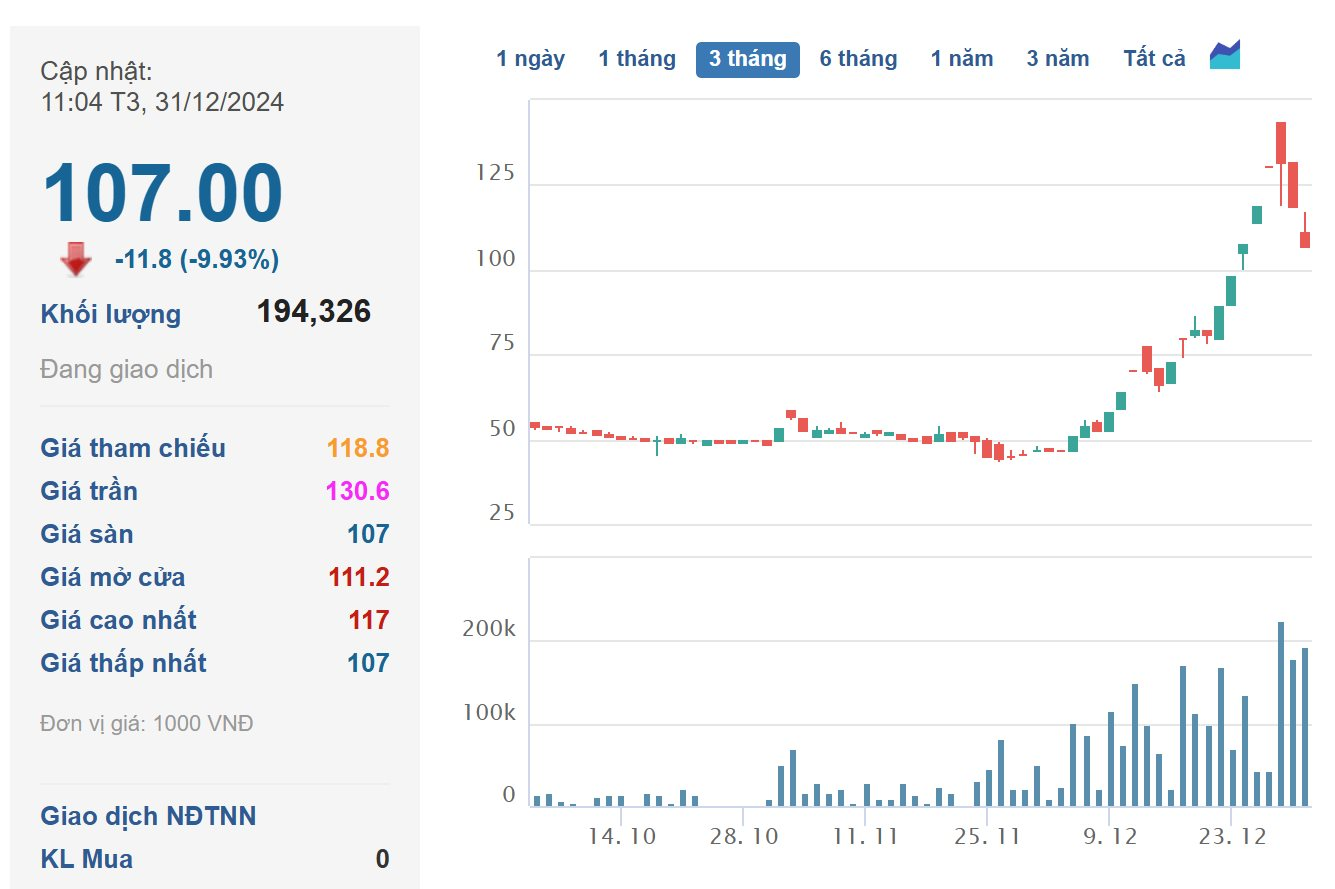Screen dimensions: 1335x889
Task: Click the 200k volume axis label
Action: 489,630
